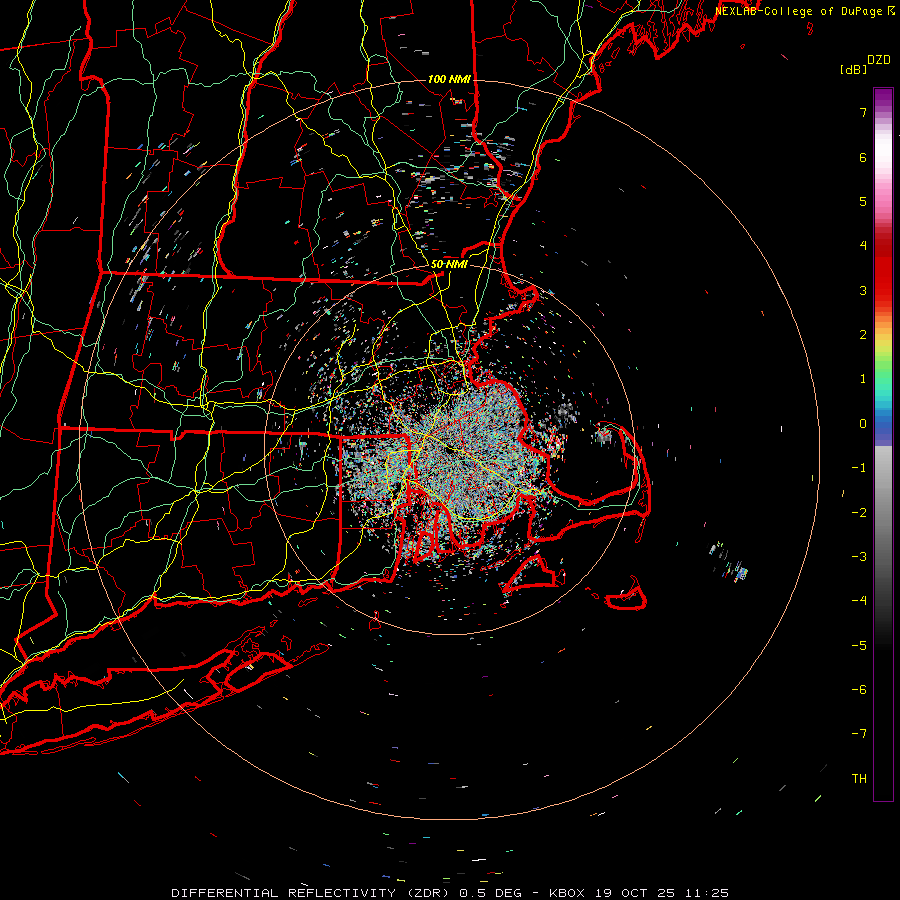Click the 3 value on the color scale
Image resolution: width=900 pixels, height=900 pixels.
(x=863, y=290)
